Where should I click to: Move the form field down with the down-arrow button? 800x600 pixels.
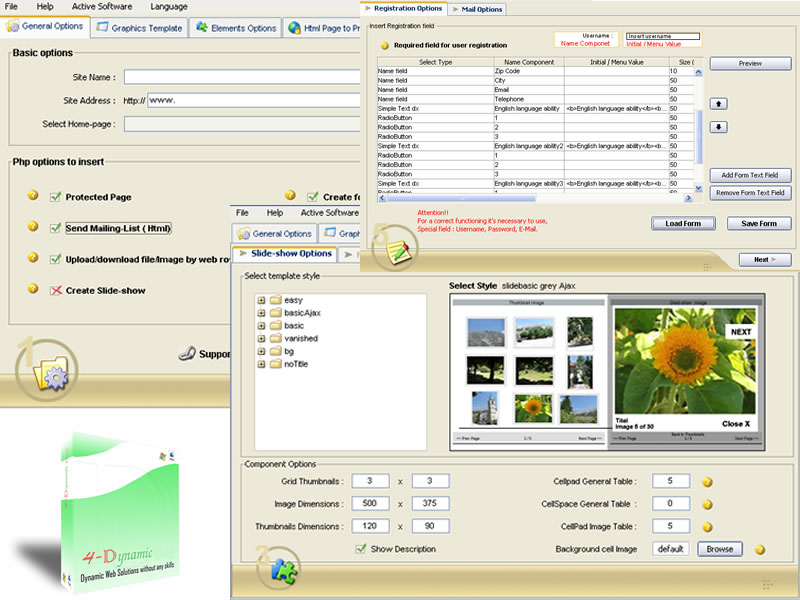[x=719, y=127]
